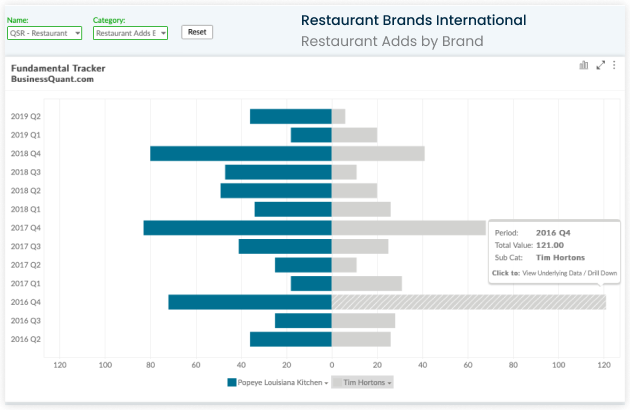Image resolution: width=630 pixels, height=410 pixels.
Task: Click View Underlying Data / Drill Down in tooltip
Action: [569, 273]
